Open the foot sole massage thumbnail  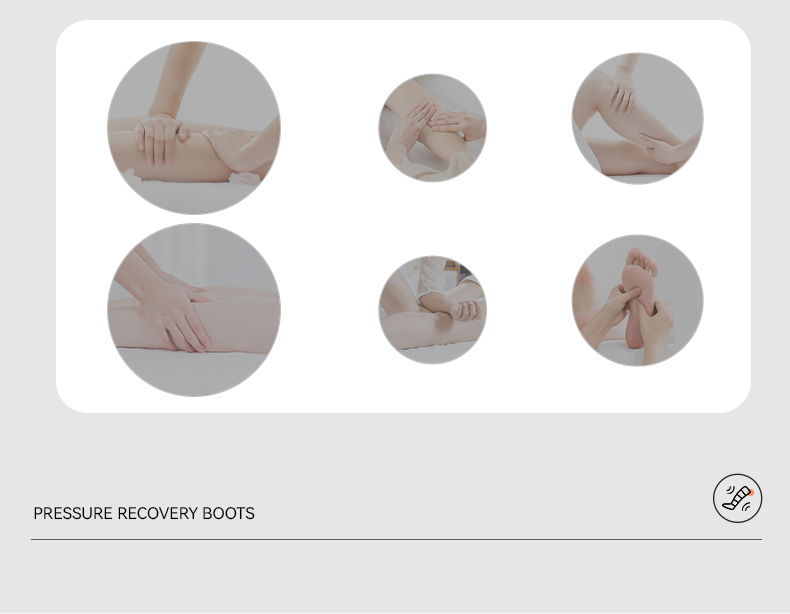[637, 300]
